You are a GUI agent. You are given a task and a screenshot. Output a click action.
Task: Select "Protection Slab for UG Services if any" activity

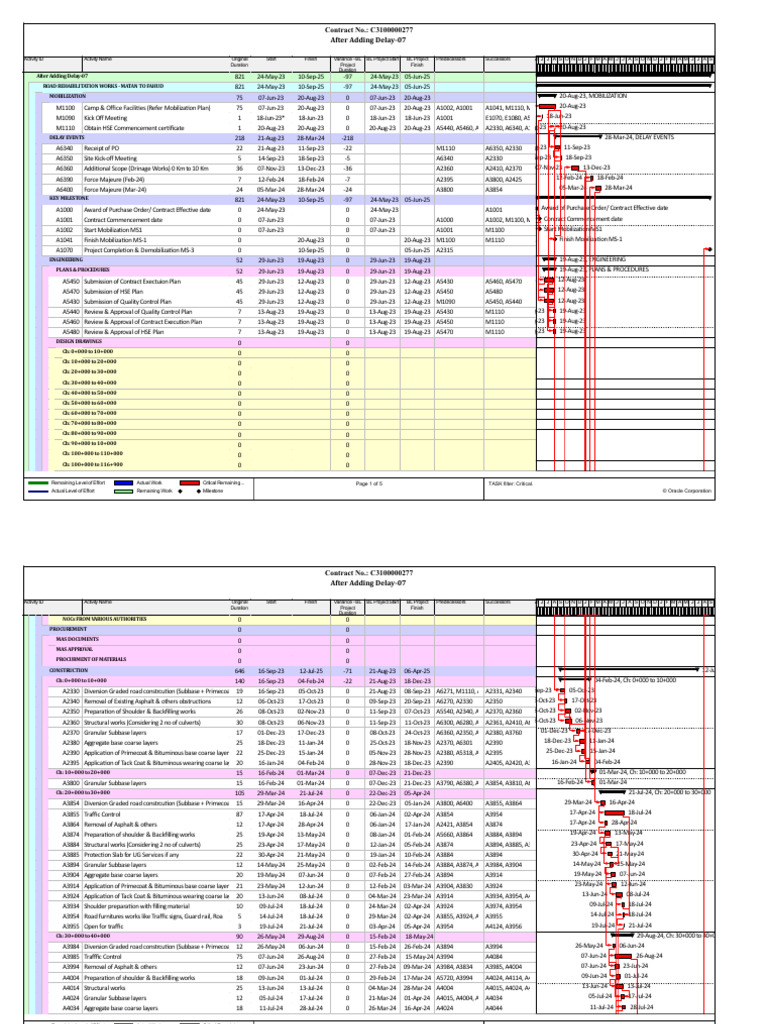click(x=132, y=854)
